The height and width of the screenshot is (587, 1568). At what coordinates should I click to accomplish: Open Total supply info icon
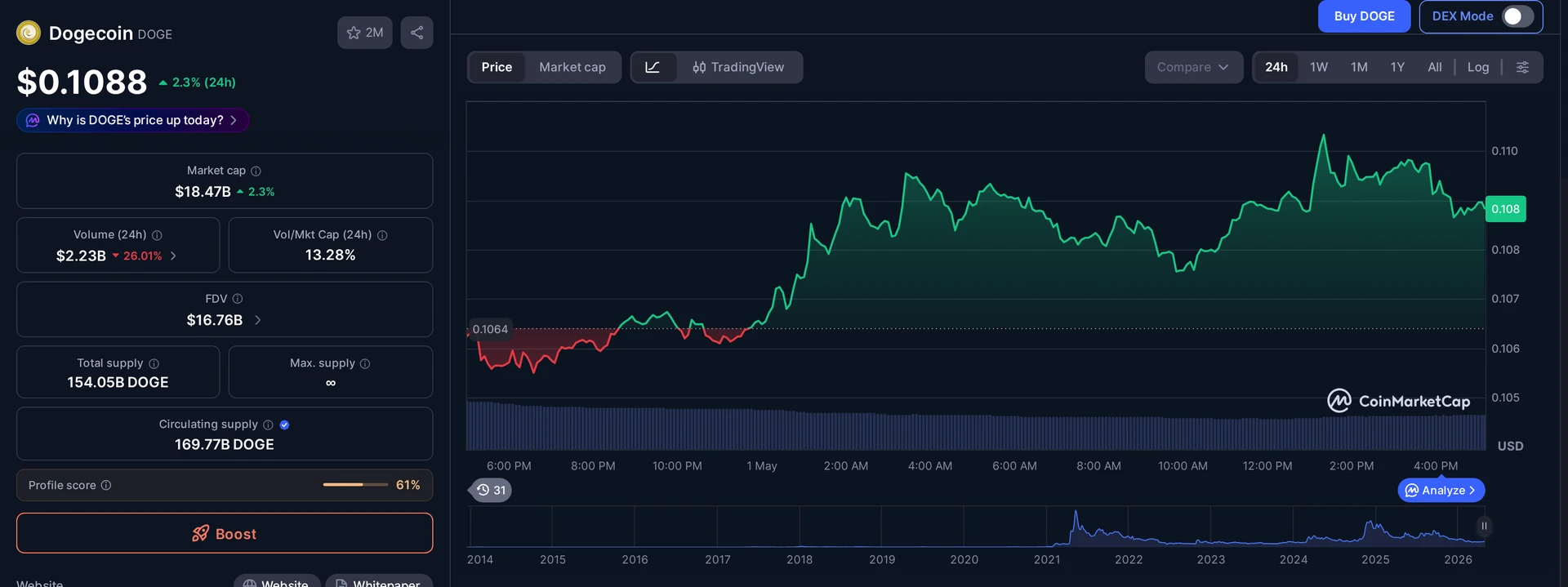pos(154,363)
